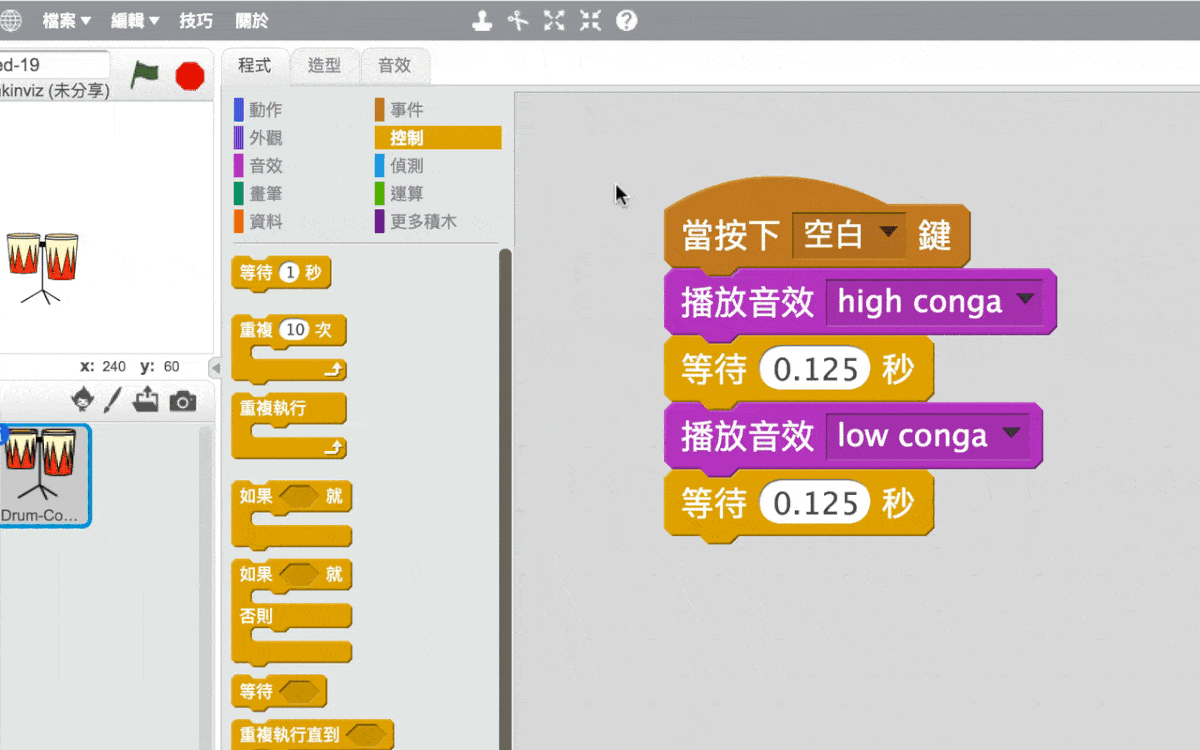This screenshot has width=1200, height=750.
Task: Open the 關於 menu
Action: coord(252,20)
